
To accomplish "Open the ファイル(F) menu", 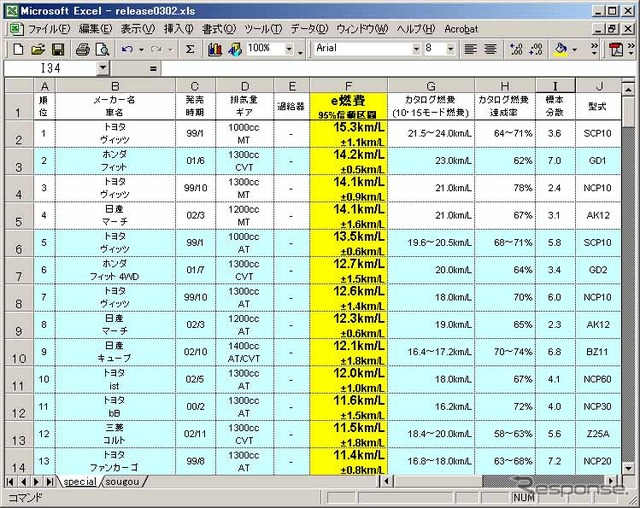I will (49, 29).
